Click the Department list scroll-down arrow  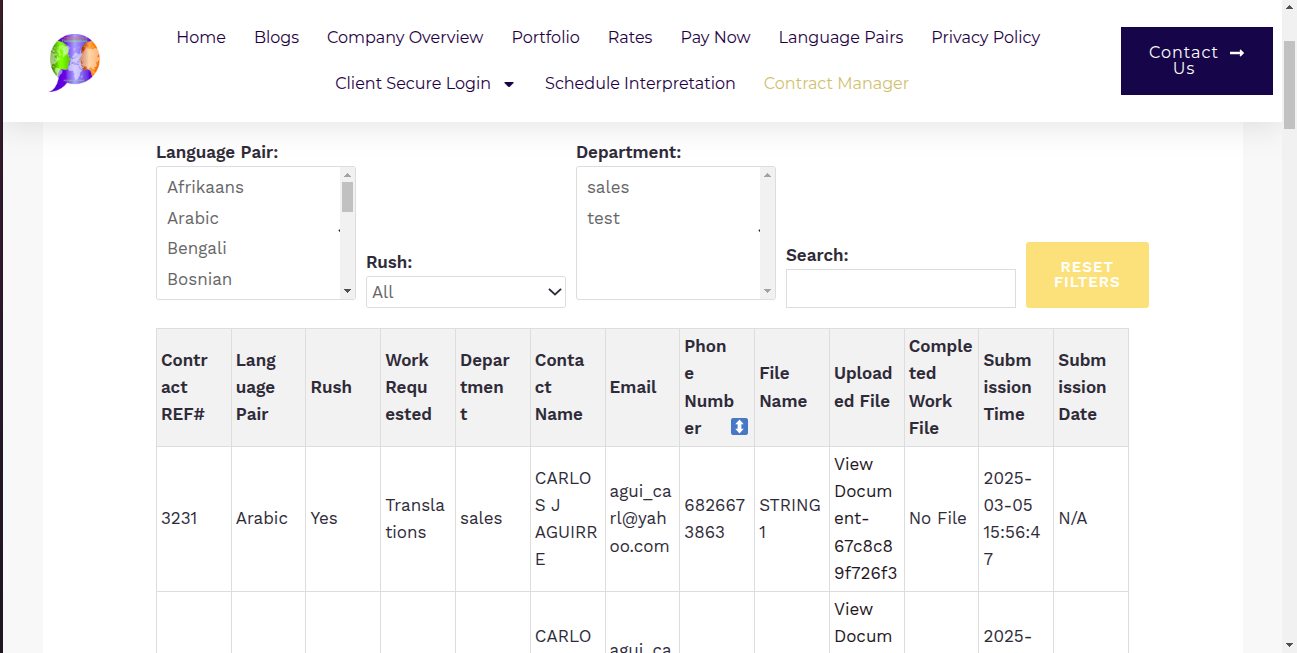tap(768, 291)
